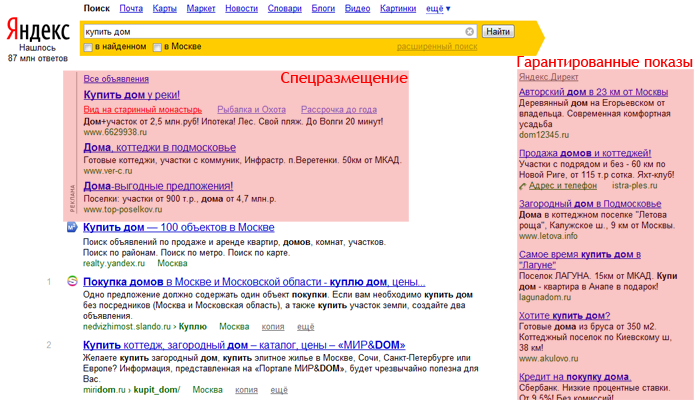Click the 'www.ver-c.ru' URL text
Screen dimensions: 700x400
coord(108,171)
